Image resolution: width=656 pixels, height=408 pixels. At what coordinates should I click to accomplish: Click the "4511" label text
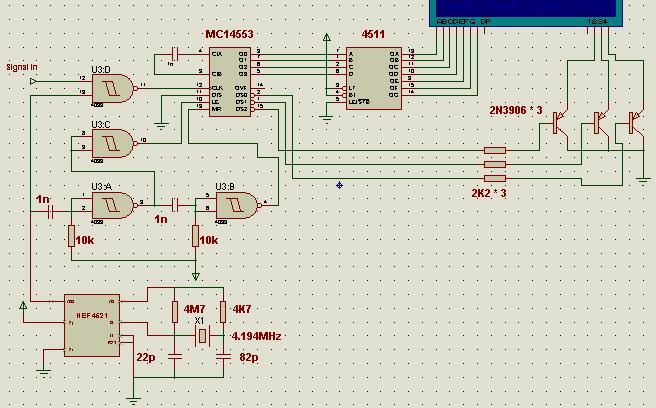click(x=373, y=34)
